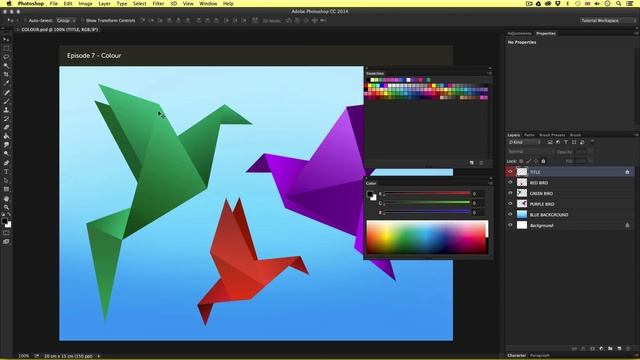Switch to the Paths tab
Image resolution: width=640 pixels, height=360 pixels.
529,135
